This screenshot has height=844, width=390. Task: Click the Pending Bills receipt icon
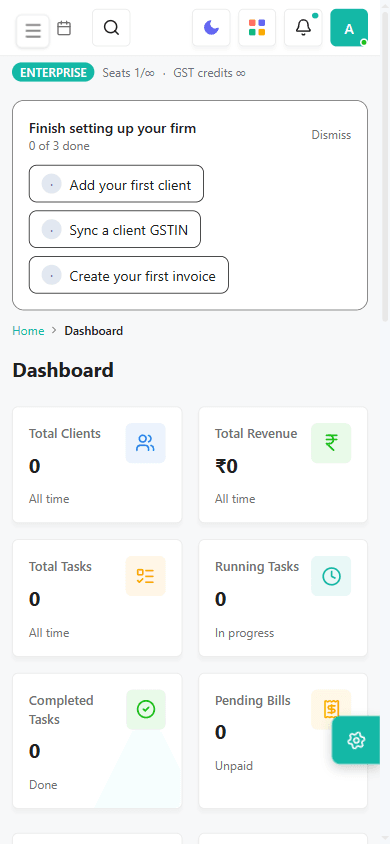tap(331, 709)
